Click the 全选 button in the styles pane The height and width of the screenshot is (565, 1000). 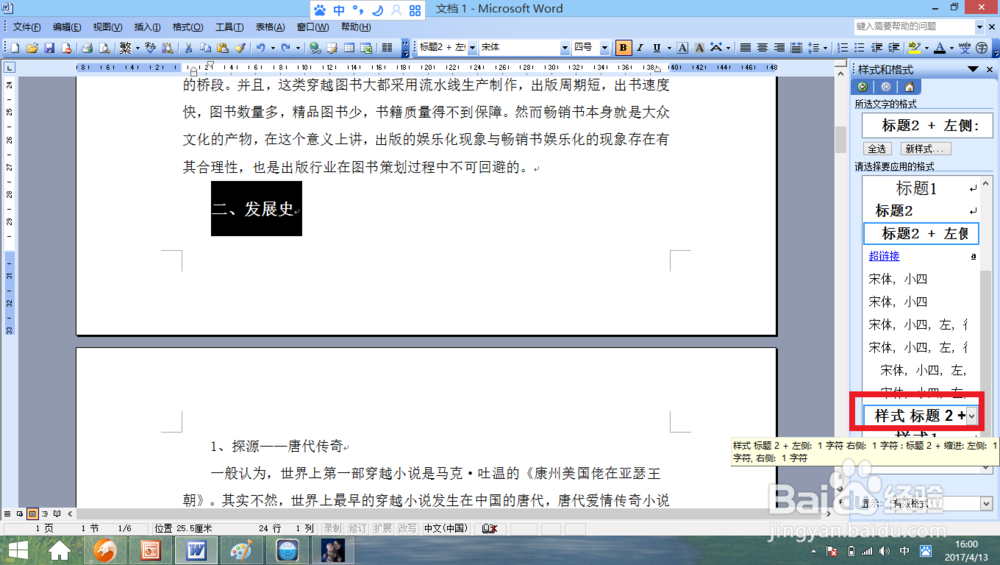(x=877, y=149)
